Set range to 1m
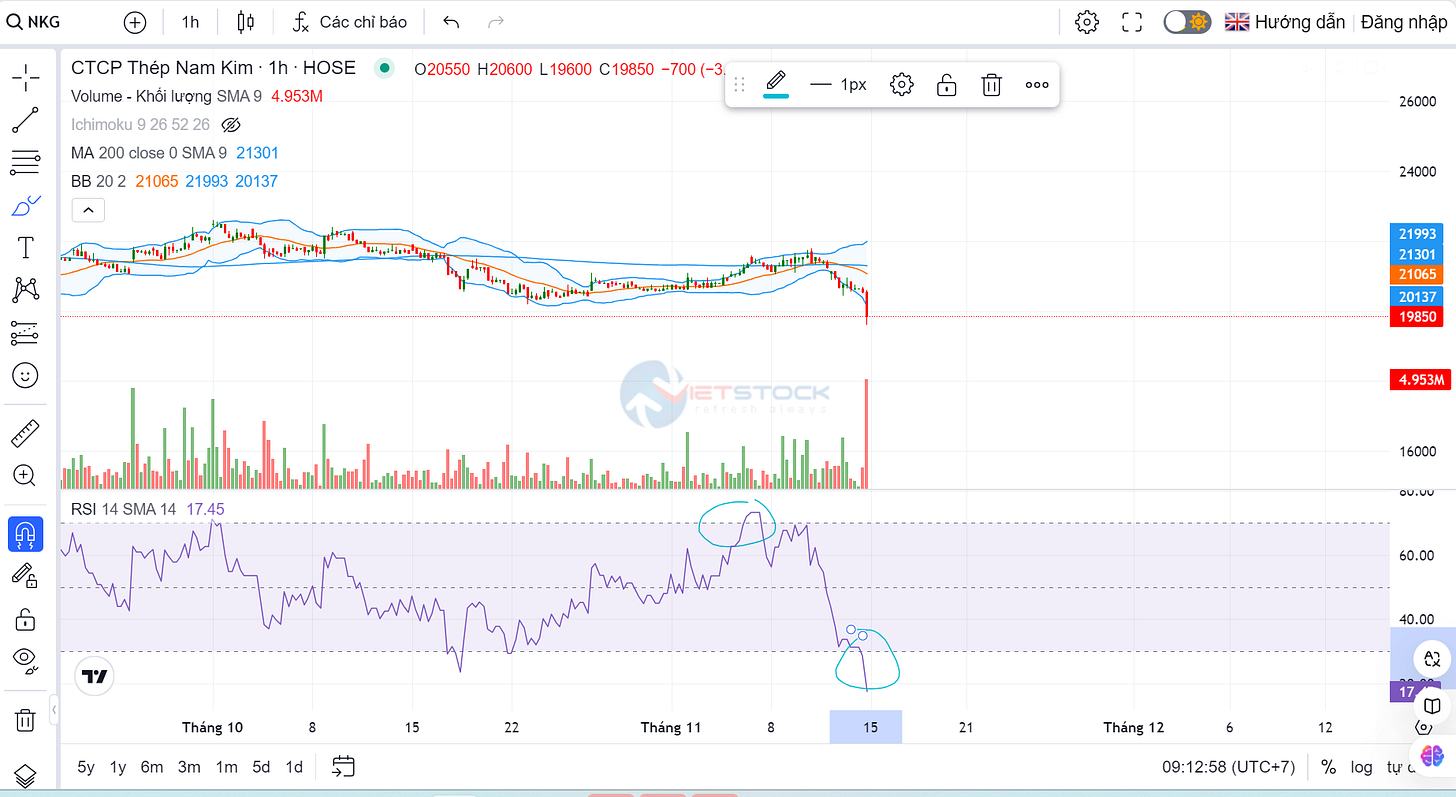Viewport: 1456px width, 797px height. [227, 767]
